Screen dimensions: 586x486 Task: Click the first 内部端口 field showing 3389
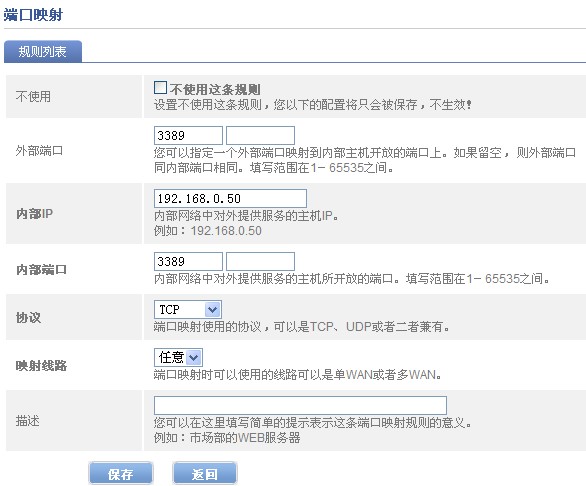pos(188,261)
